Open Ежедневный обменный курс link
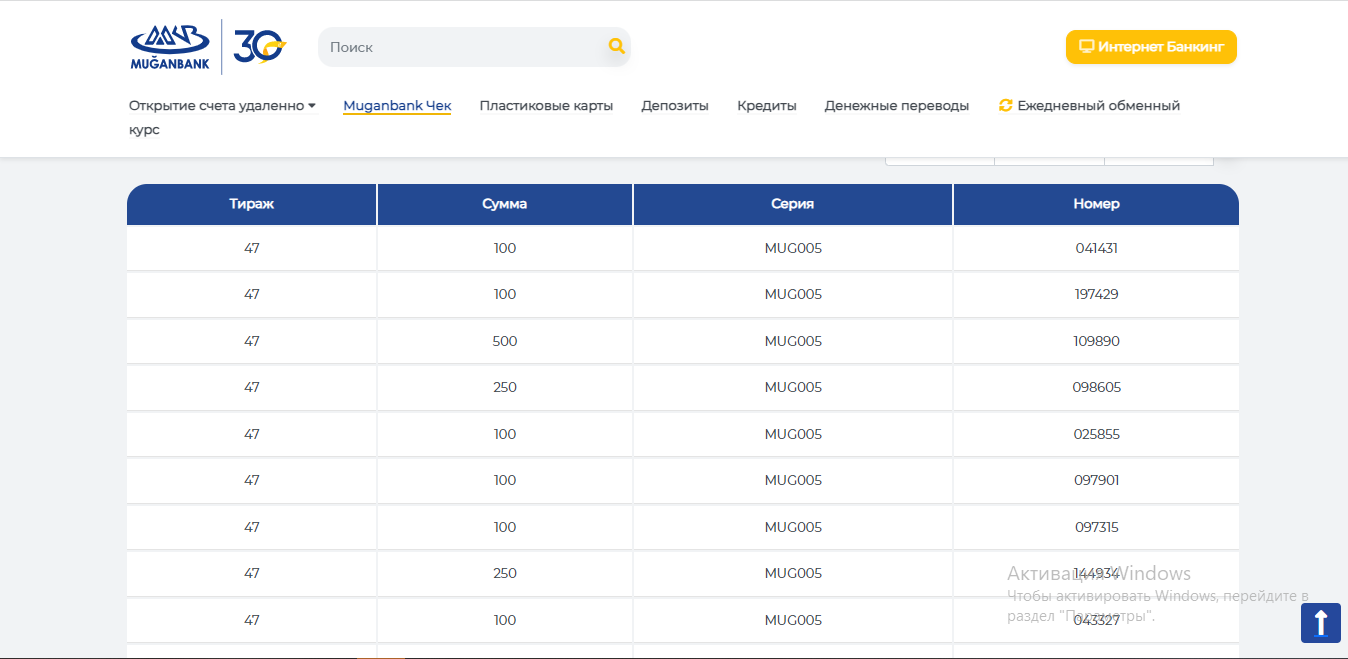Screen dimensions: 1348x659 coord(1098,106)
